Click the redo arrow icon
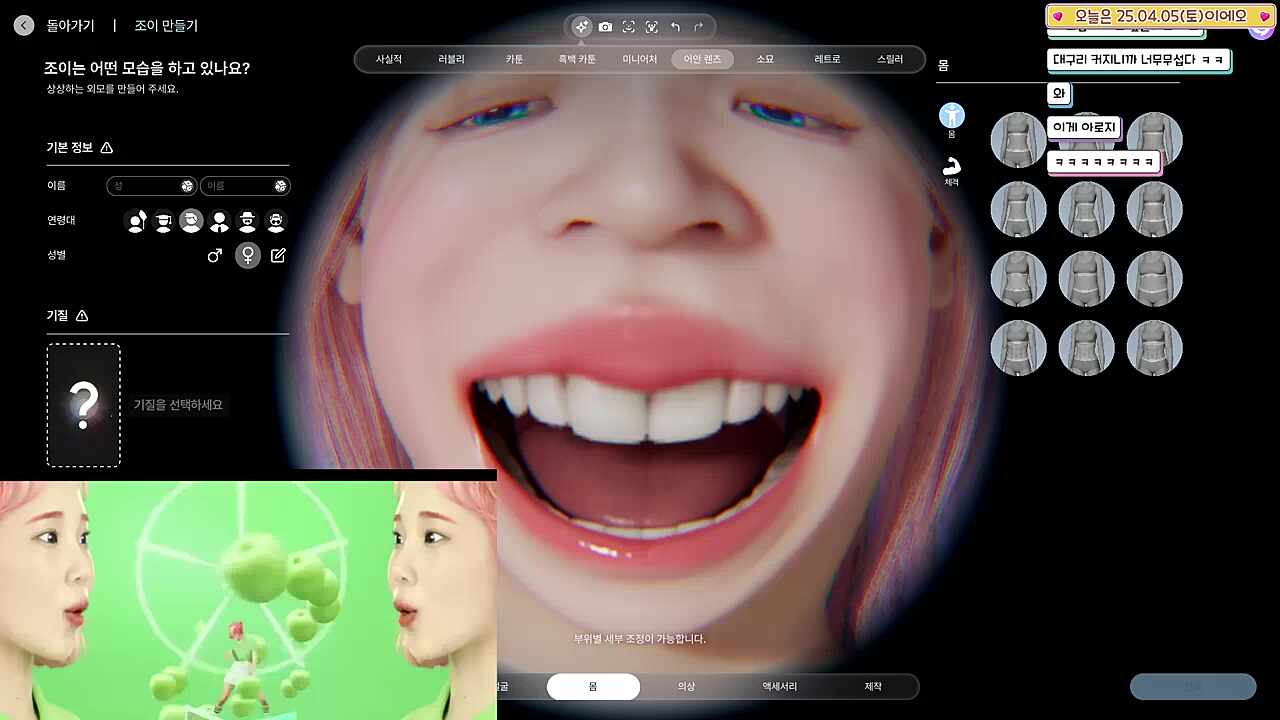 pyautogui.click(x=699, y=27)
